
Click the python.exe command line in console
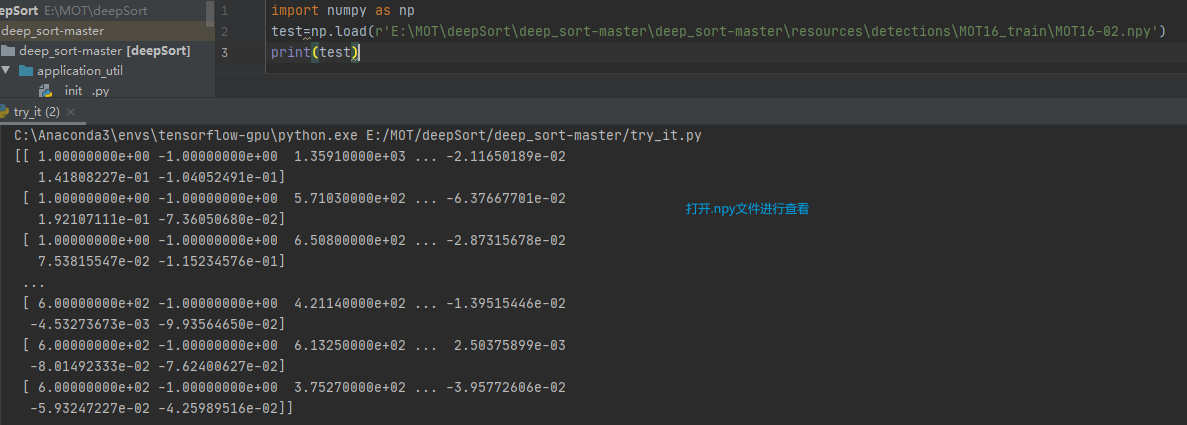pos(357,136)
